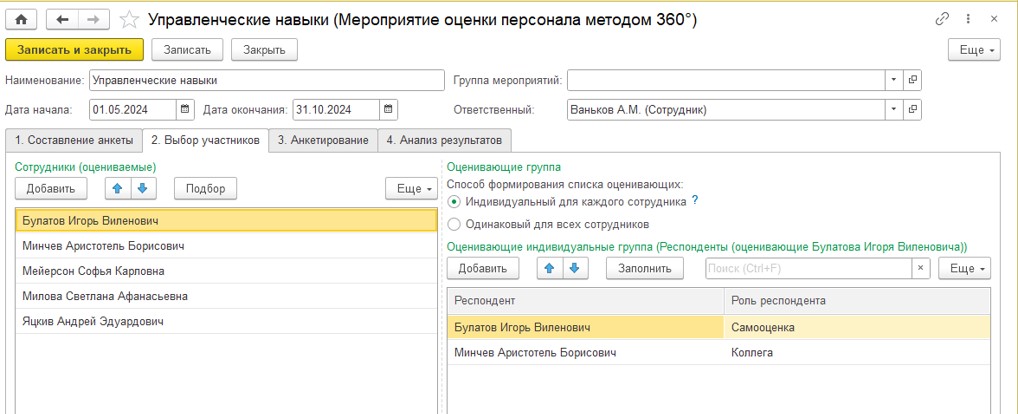
Task: Clear the respondents search field
Action: [x=921, y=268]
